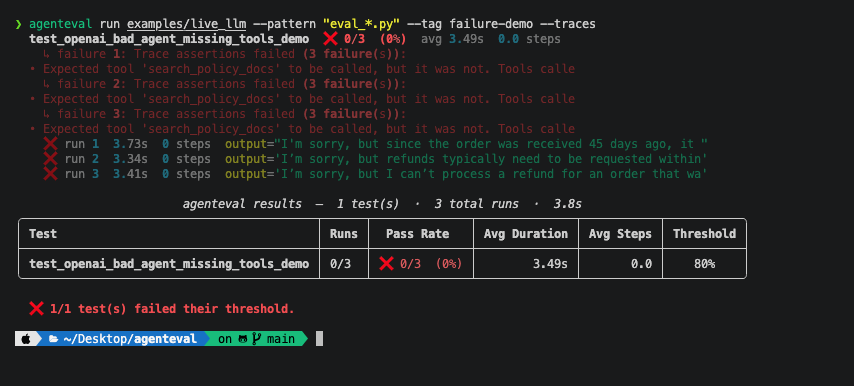Click the red X beside run 3
The image size is (854, 386).
click(x=50, y=174)
